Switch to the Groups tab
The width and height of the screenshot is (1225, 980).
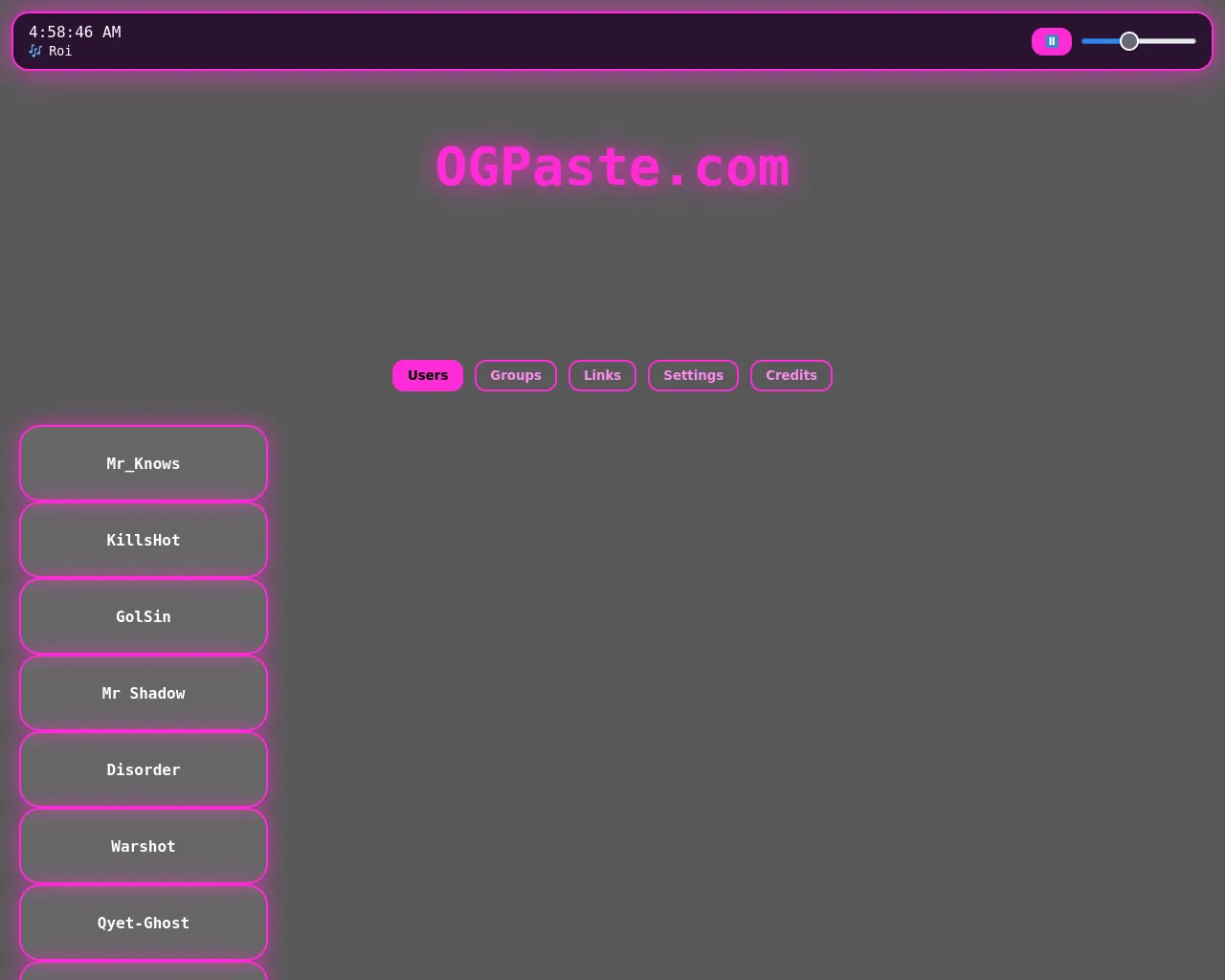click(516, 375)
